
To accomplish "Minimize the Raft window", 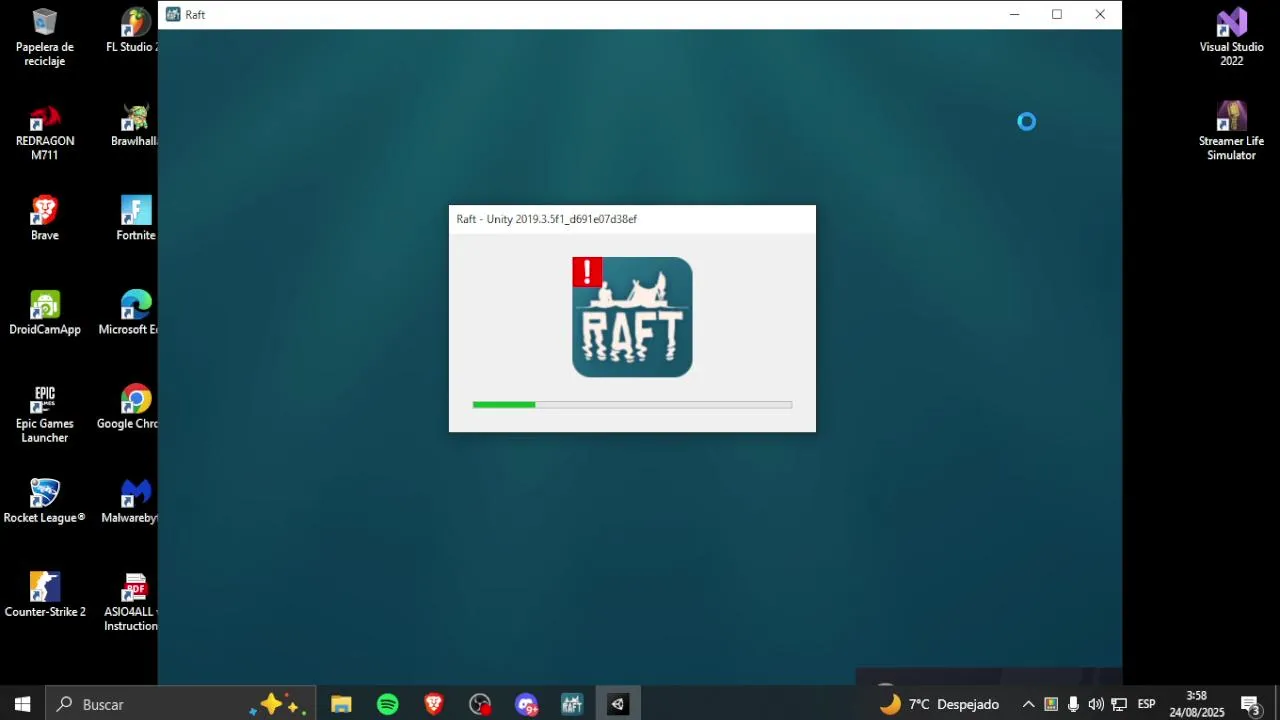I will (x=1014, y=15).
